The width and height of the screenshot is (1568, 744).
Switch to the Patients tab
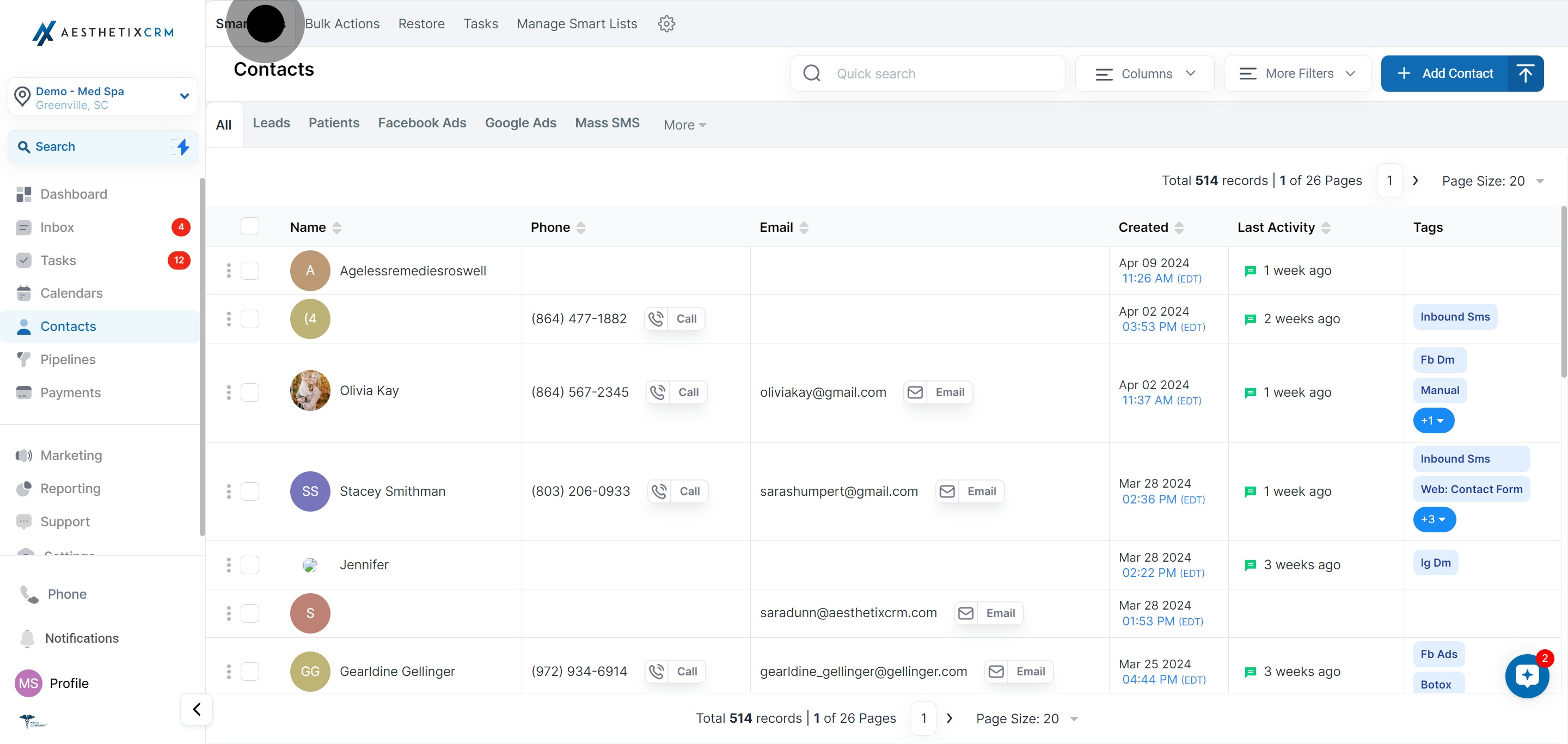tap(334, 123)
